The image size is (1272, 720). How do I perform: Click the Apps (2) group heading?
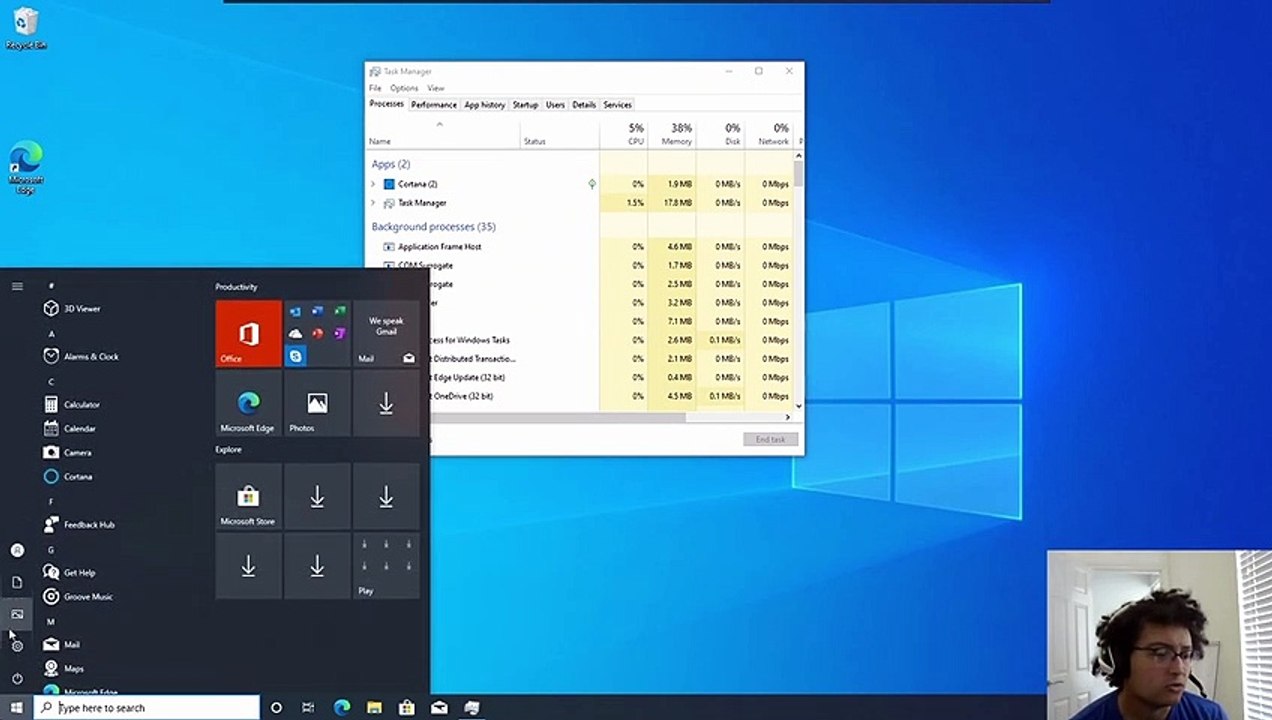pos(391,164)
